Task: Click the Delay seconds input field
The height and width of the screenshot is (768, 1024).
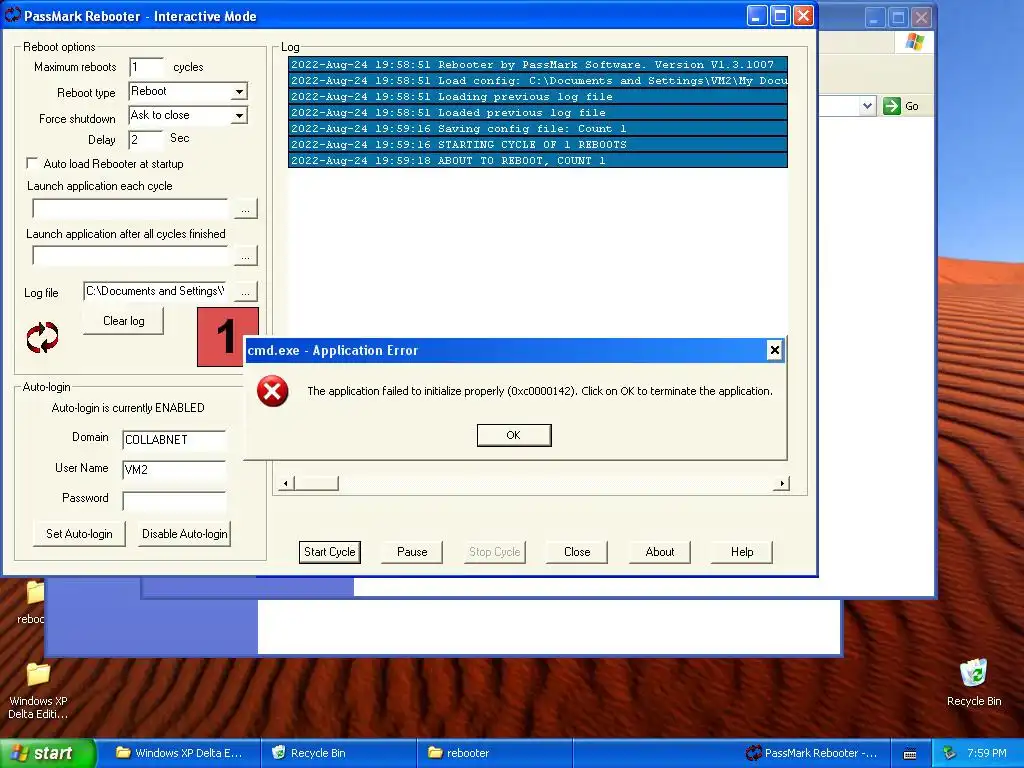Action: [146, 139]
